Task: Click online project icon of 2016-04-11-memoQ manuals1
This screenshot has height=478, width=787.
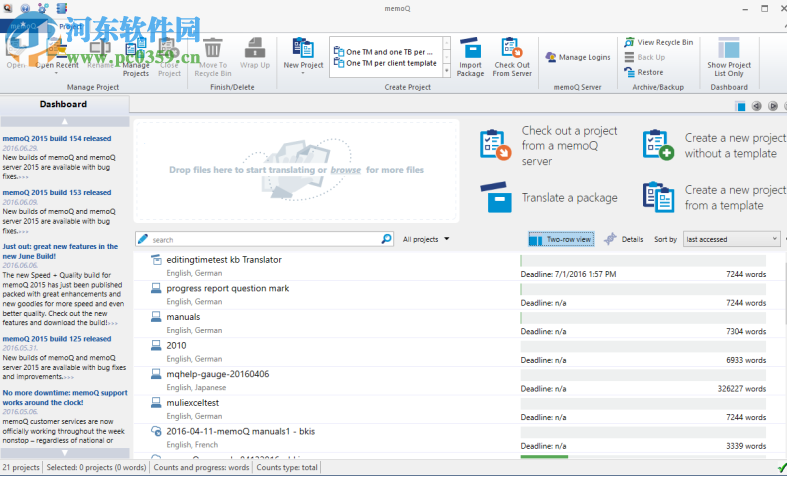Action: click(x=156, y=431)
